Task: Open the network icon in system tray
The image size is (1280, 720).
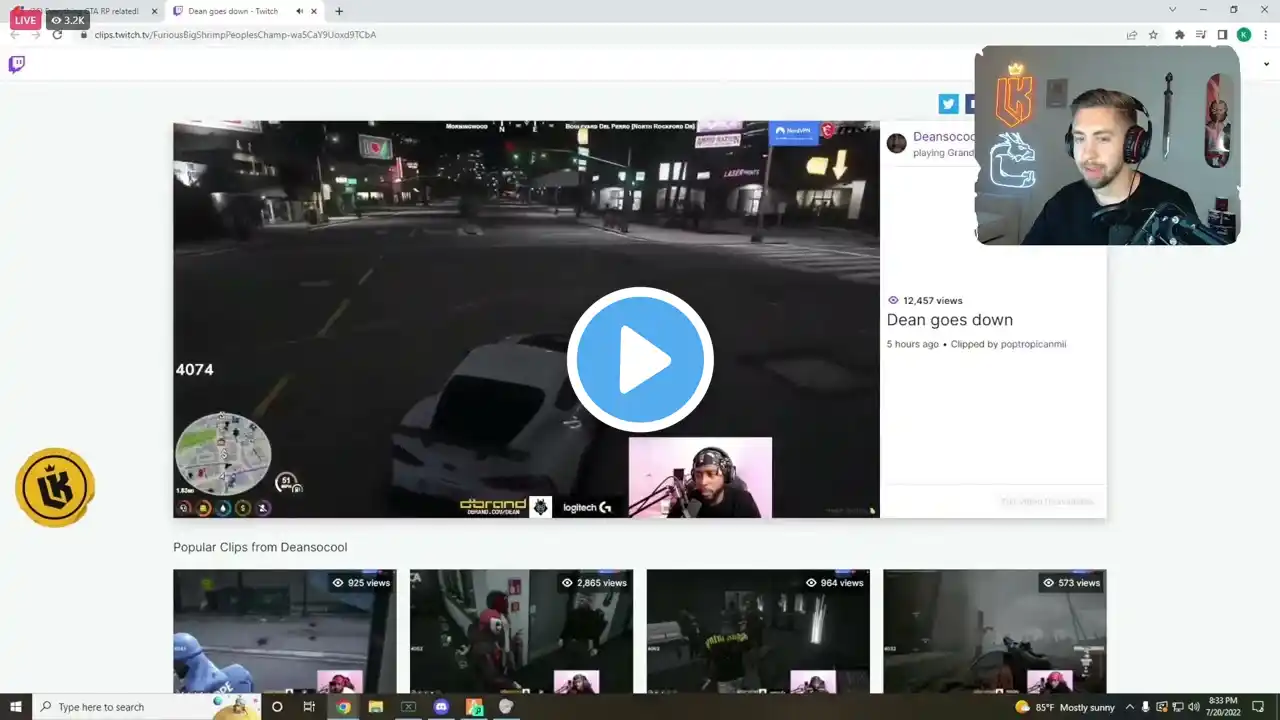Action: (x=1177, y=707)
